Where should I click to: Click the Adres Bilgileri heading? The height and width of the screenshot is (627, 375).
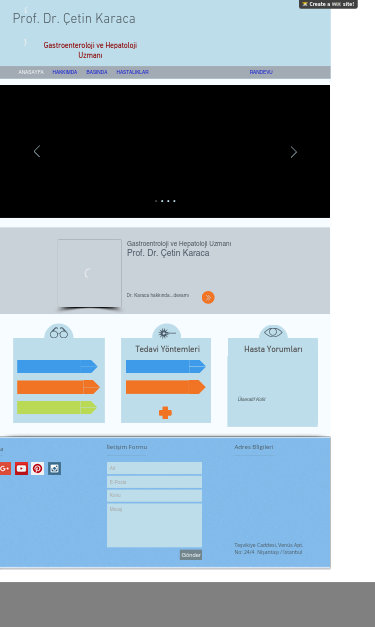(253, 447)
